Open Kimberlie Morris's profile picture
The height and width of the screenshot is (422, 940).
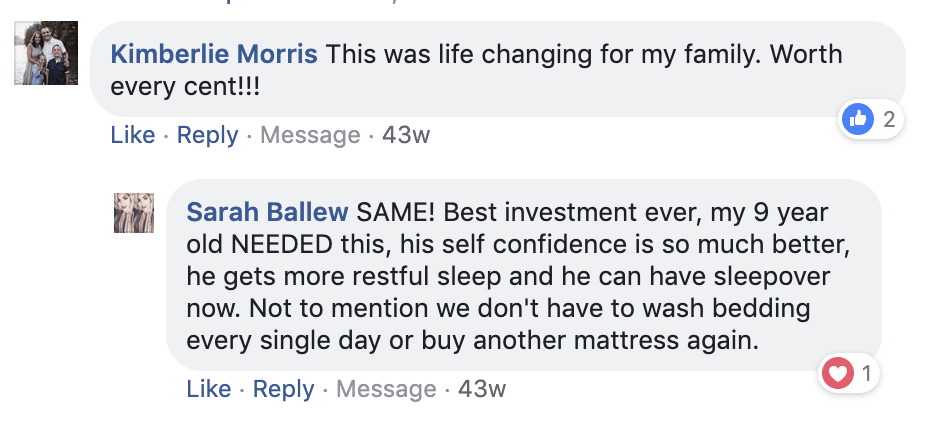pos(39,57)
